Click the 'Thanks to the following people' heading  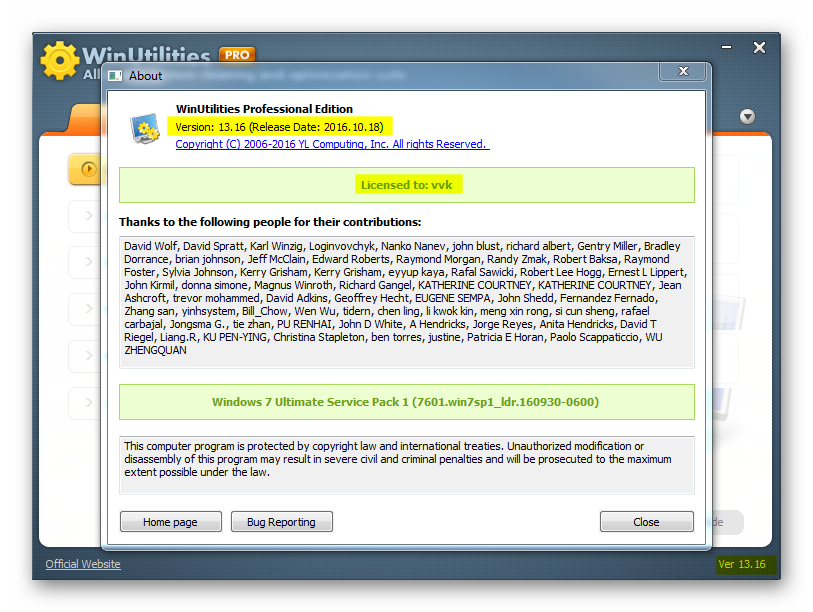[270, 222]
